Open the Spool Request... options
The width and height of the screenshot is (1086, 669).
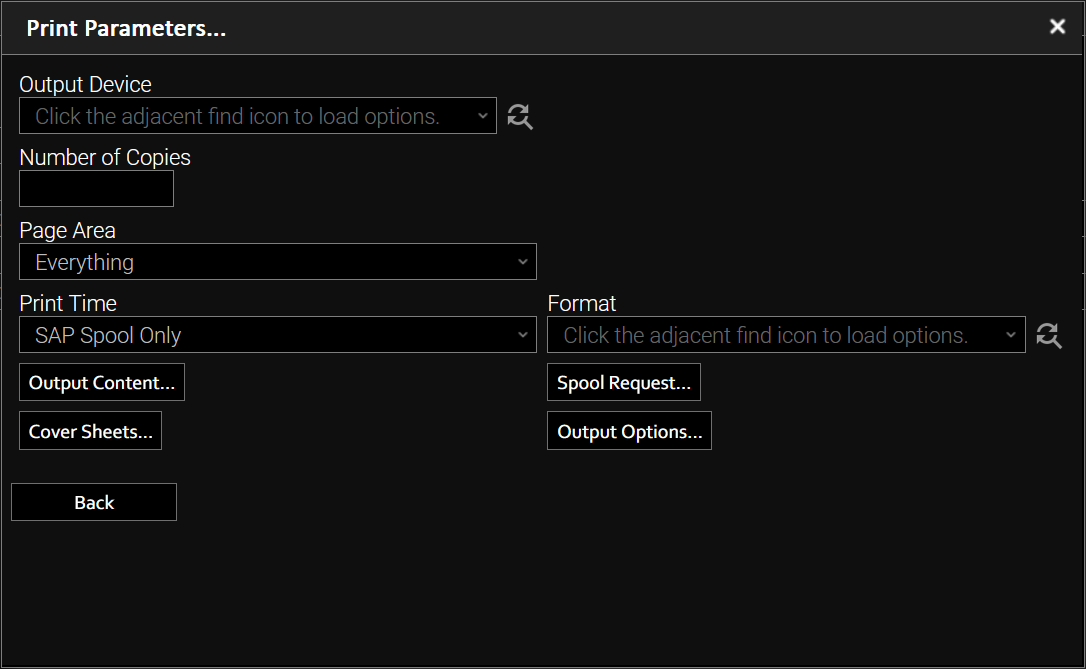[624, 383]
